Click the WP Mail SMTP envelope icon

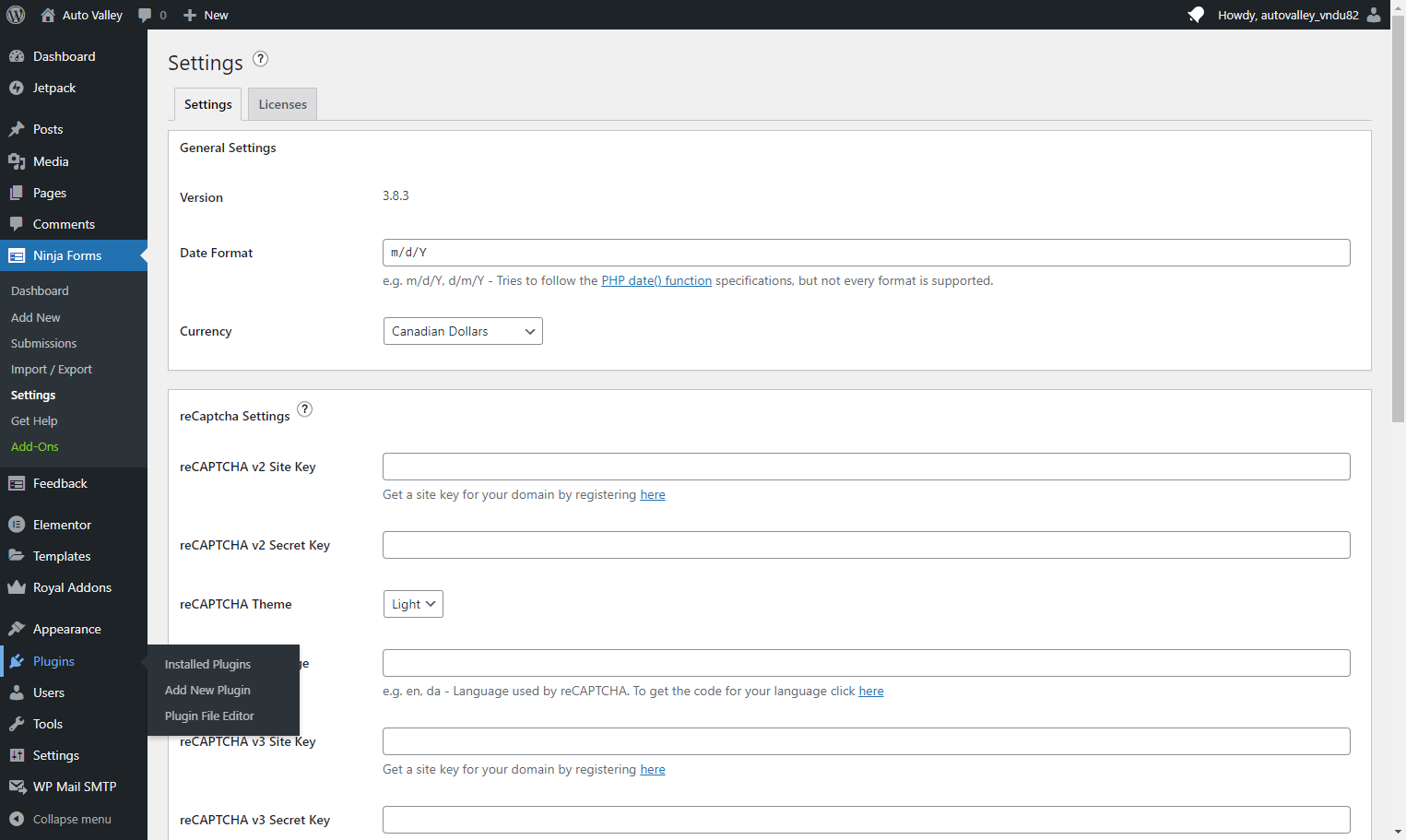point(17,787)
